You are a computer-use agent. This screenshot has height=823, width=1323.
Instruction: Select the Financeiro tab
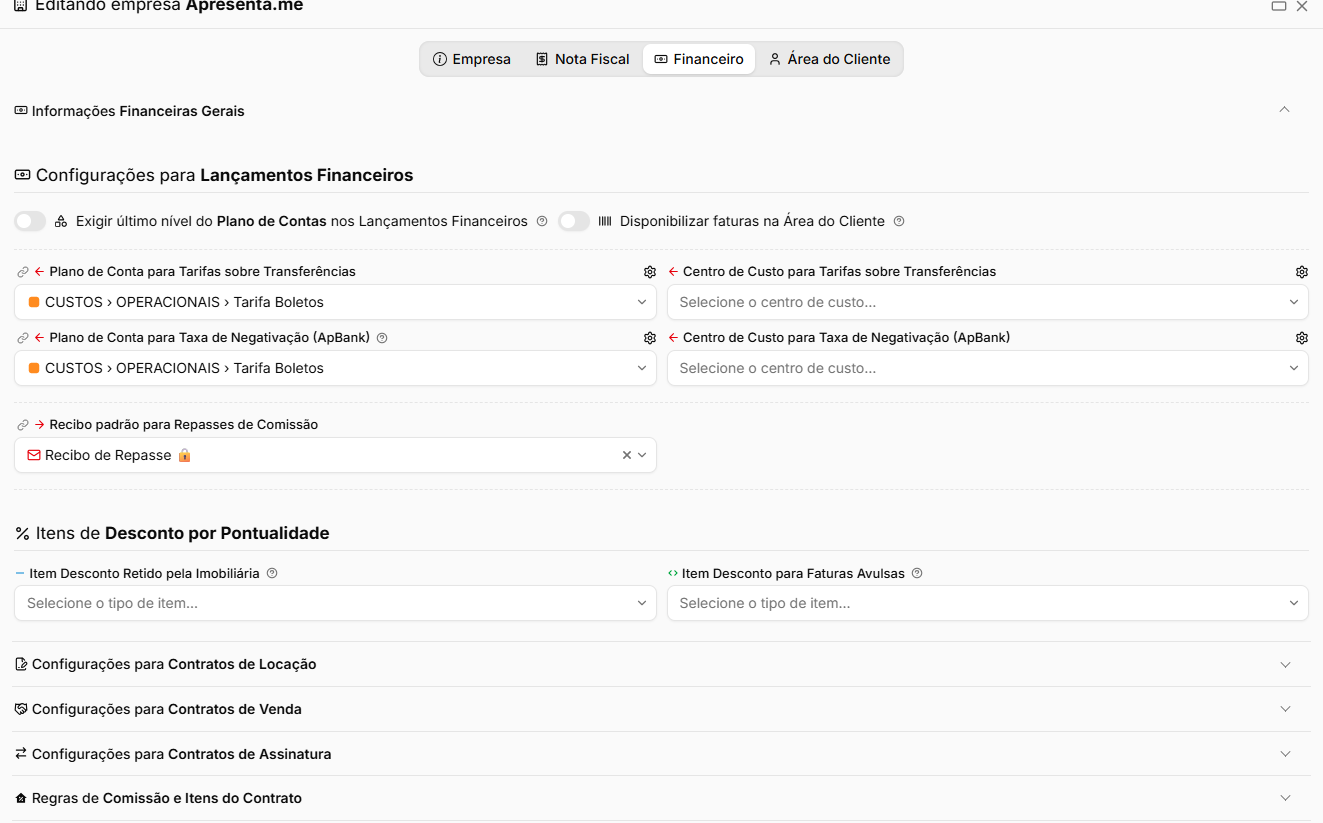(699, 59)
